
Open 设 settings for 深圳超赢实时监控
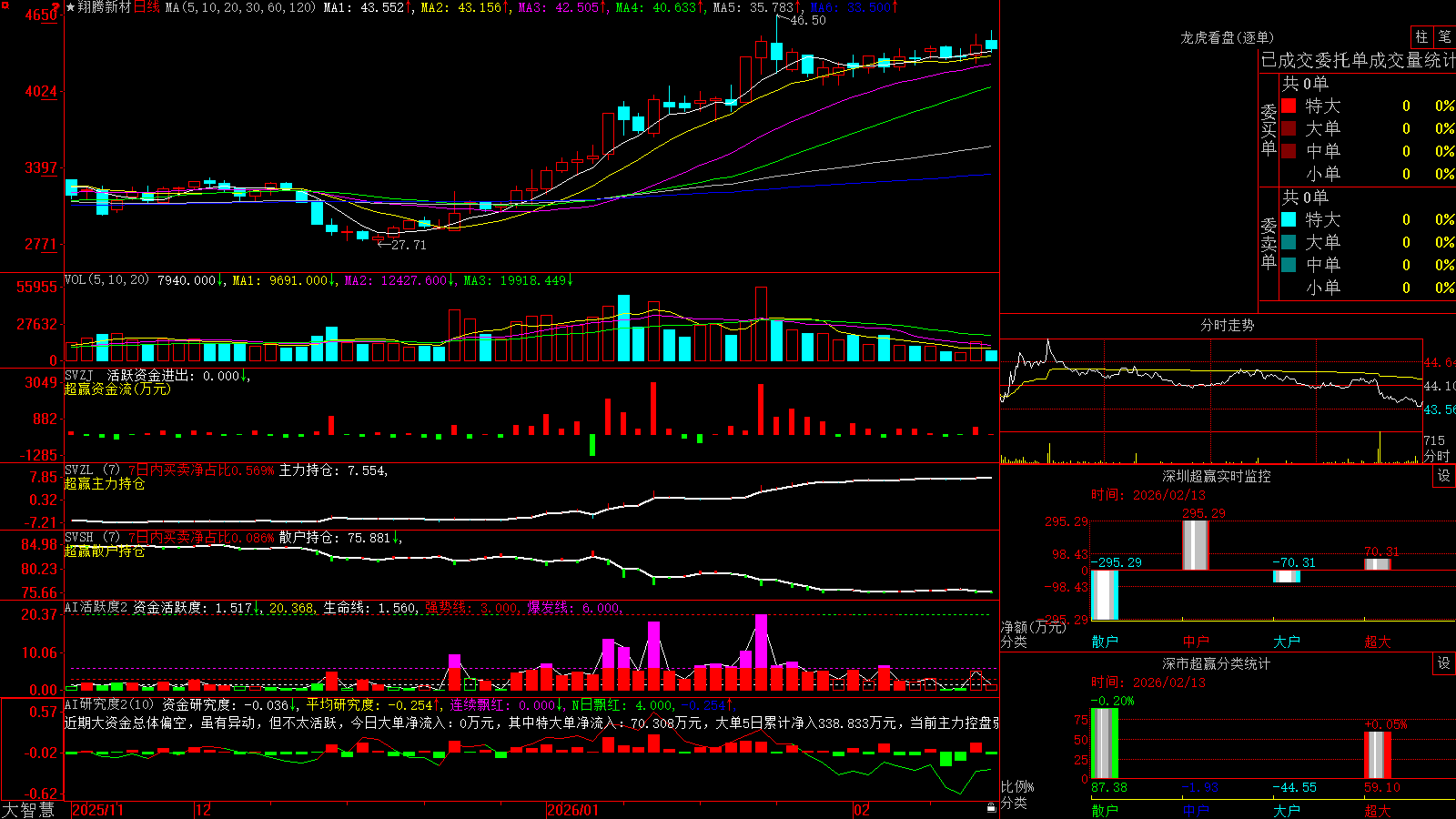click(x=1444, y=476)
